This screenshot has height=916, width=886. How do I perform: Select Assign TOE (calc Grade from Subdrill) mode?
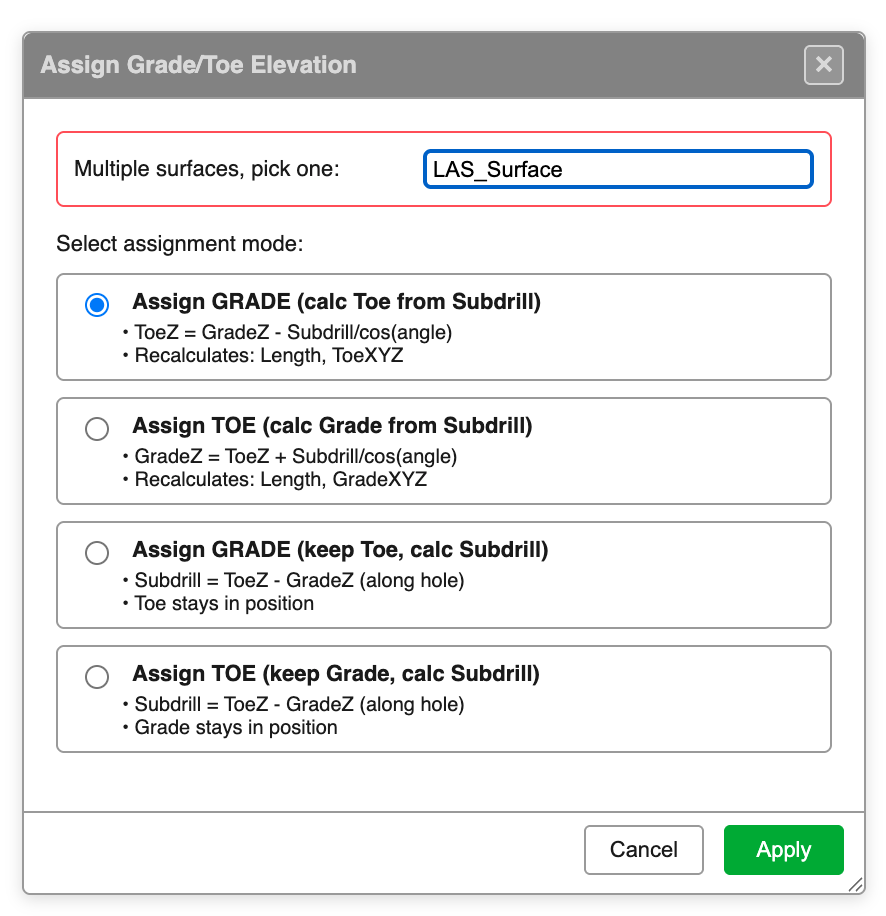coord(97,429)
